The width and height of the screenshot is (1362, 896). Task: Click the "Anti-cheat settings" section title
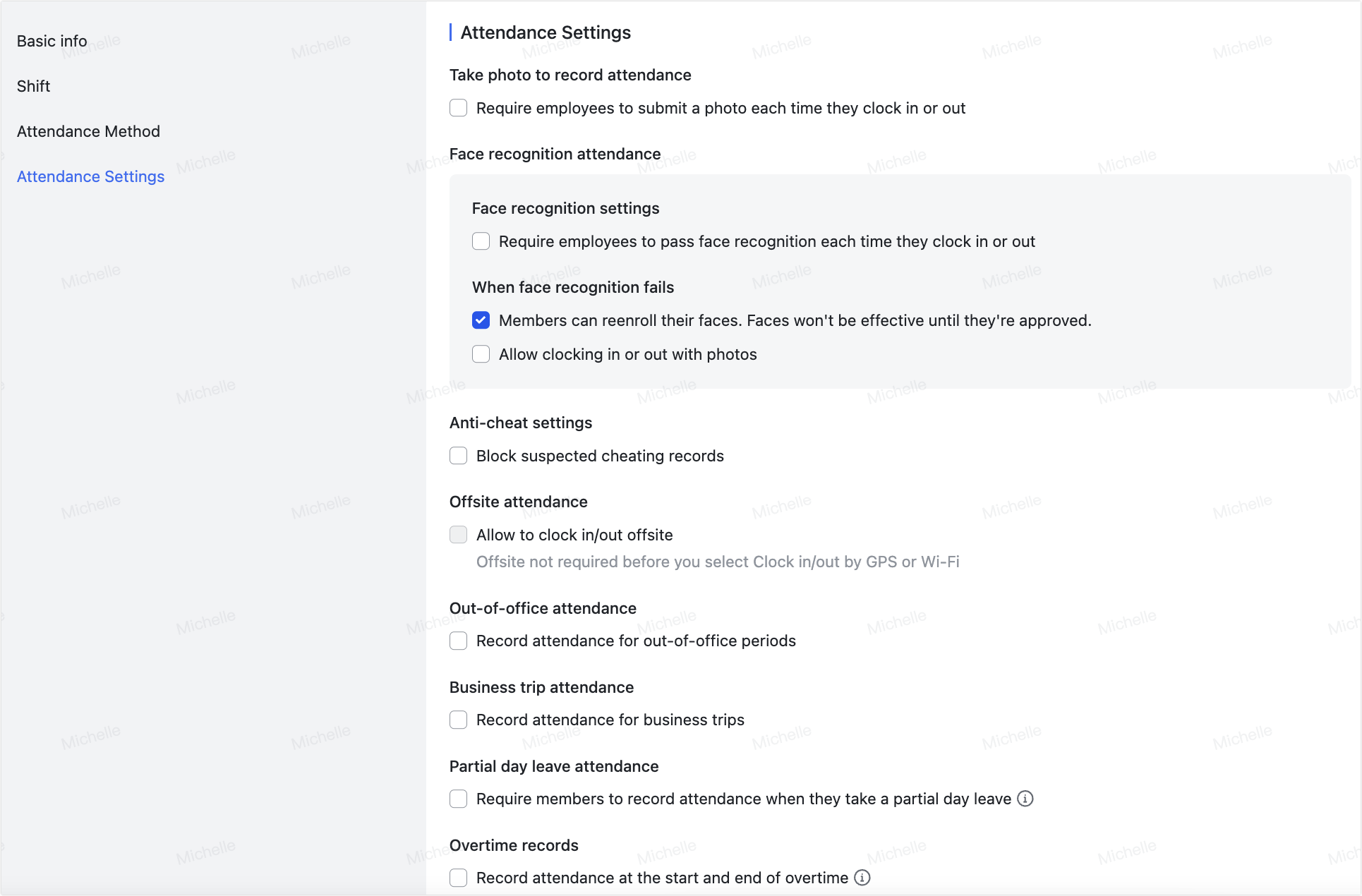[x=521, y=423]
